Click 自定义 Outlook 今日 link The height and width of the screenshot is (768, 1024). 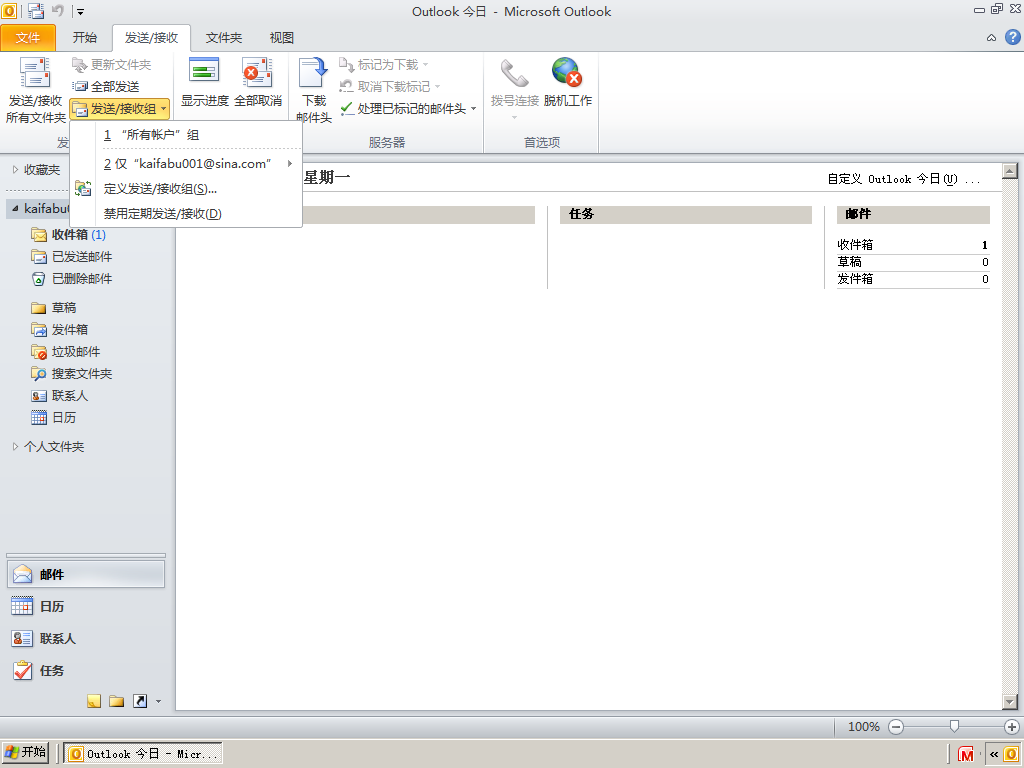904,179
